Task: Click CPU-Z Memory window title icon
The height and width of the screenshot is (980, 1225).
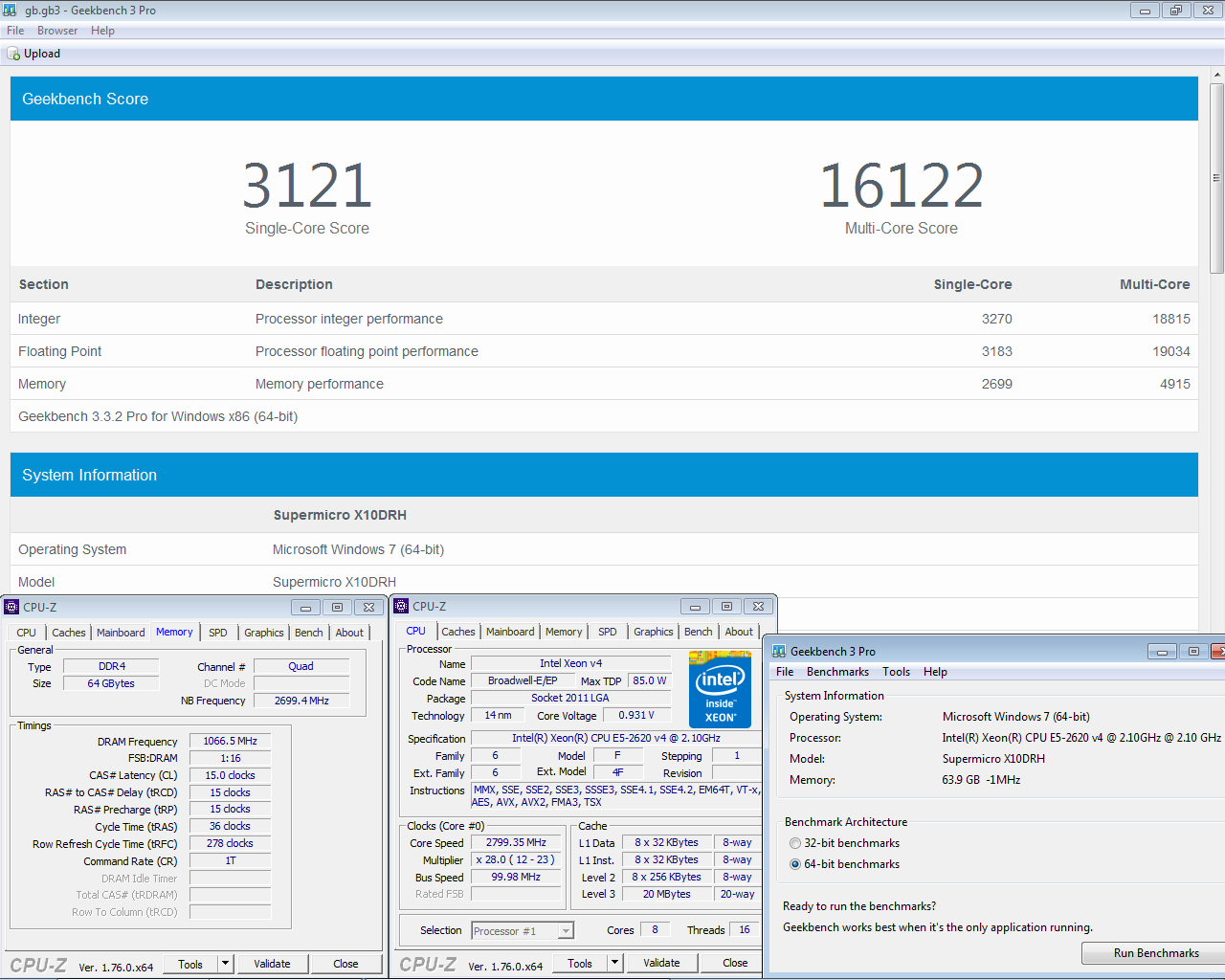Action: tap(11, 607)
